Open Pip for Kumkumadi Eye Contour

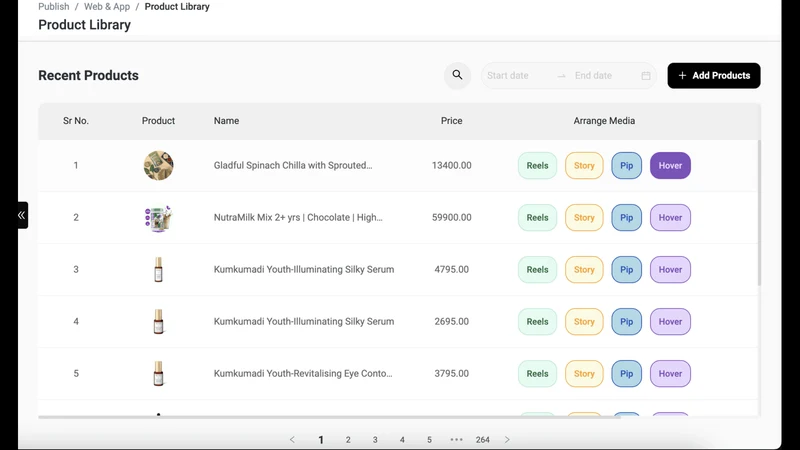click(627, 373)
